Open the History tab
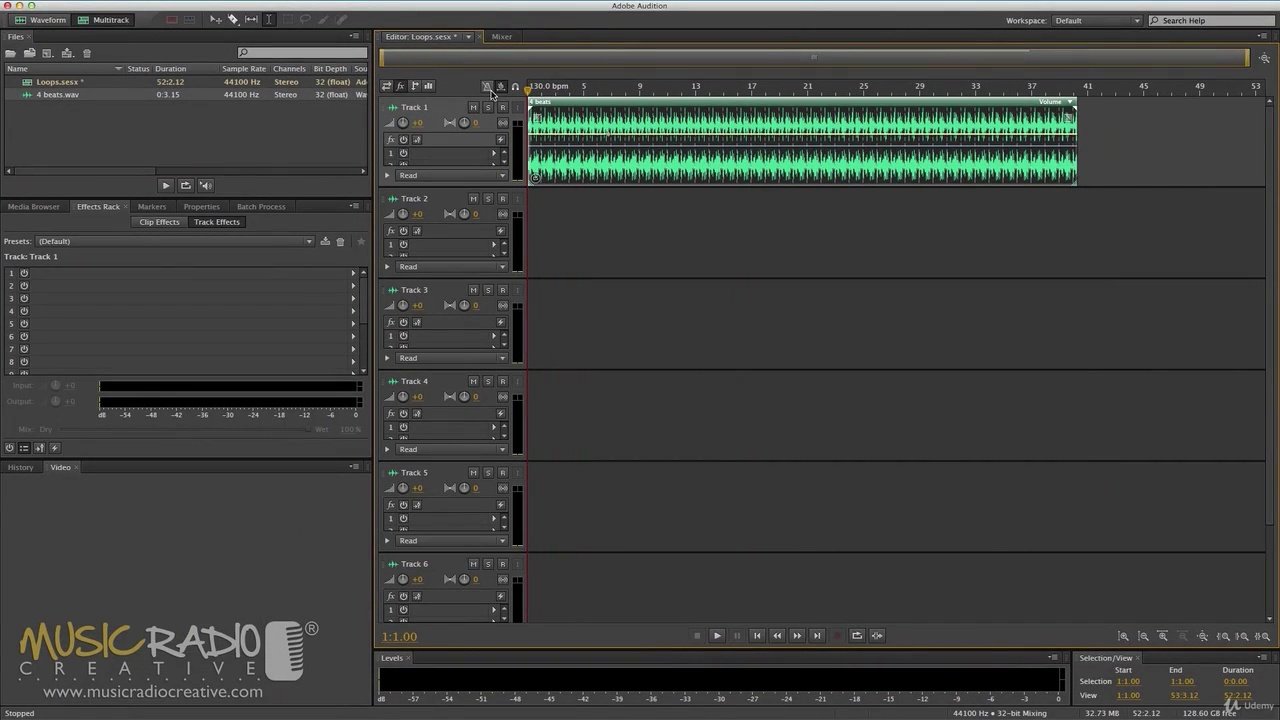The height and width of the screenshot is (720, 1280). pyautogui.click(x=21, y=467)
